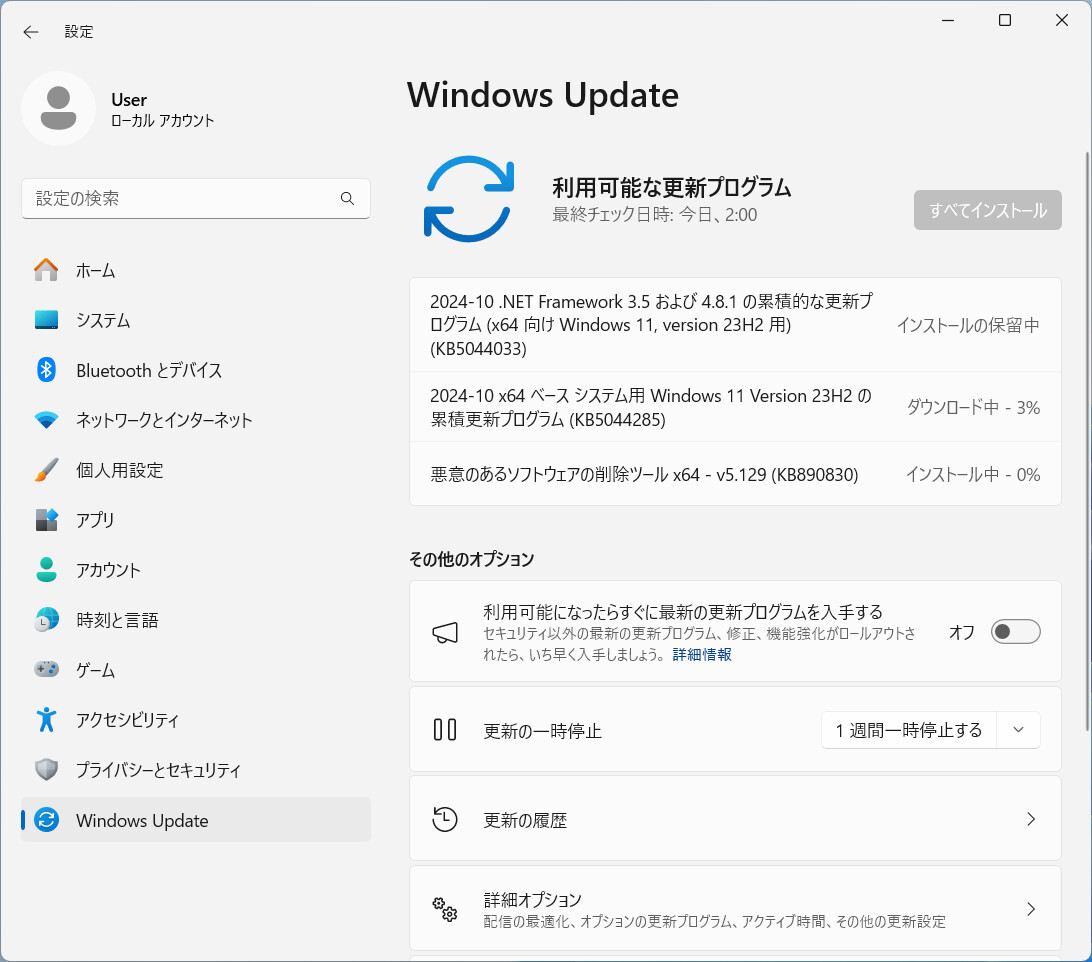Click the history clock icon for 更新の履歴
Image resolution: width=1092 pixels, height=962 pixels.
coord(445,819)
